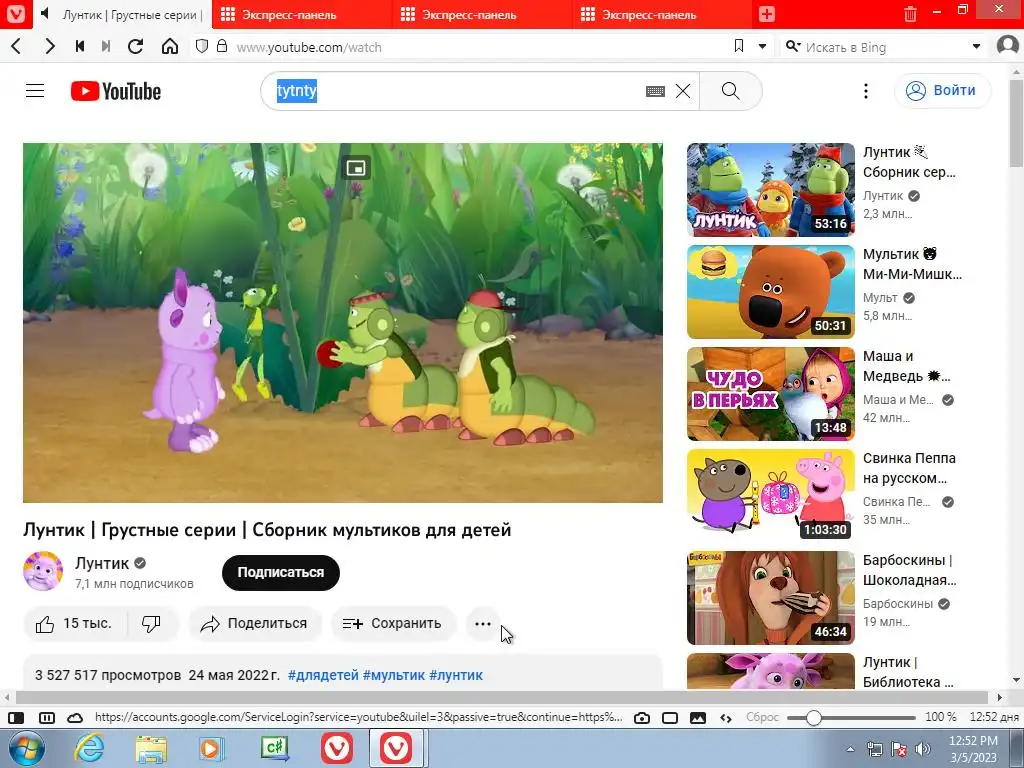Mute the Лунтик tab audio speaker icon
The height and width of the screenshot is (768, 1024).
click(44, 14)
